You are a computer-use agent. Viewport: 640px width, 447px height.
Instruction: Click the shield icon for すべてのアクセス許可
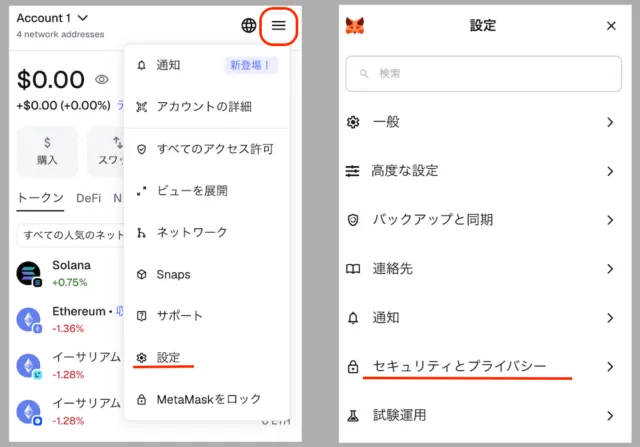tap(142, 149)
